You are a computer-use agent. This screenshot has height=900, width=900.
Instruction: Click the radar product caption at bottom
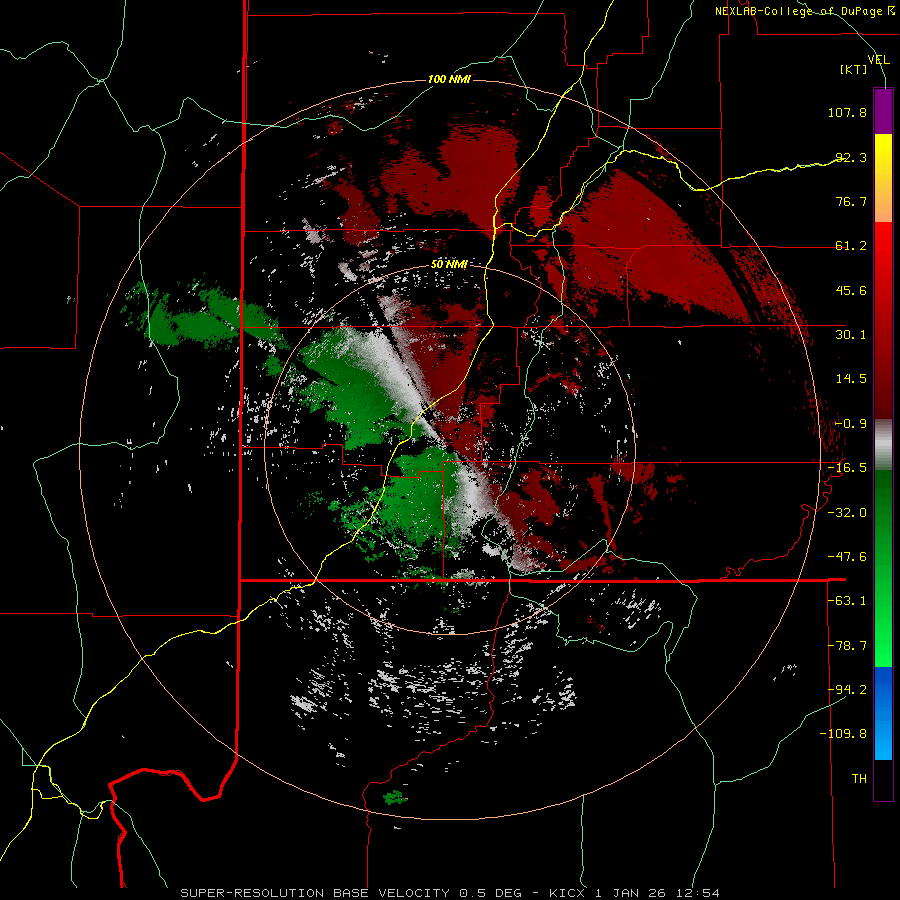tap(450, 893)
